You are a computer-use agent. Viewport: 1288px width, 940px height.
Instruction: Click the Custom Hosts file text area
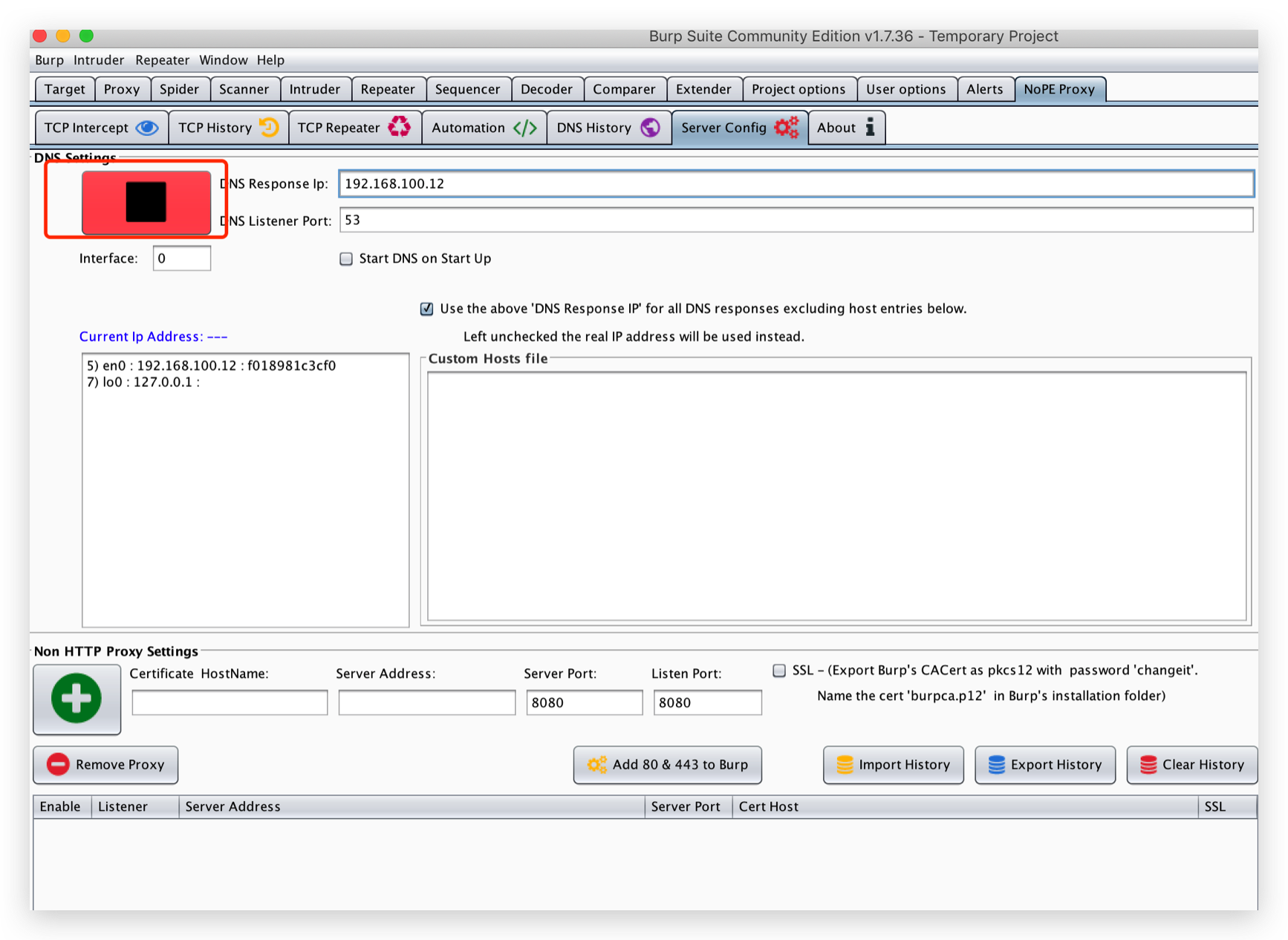coord(837,496)
